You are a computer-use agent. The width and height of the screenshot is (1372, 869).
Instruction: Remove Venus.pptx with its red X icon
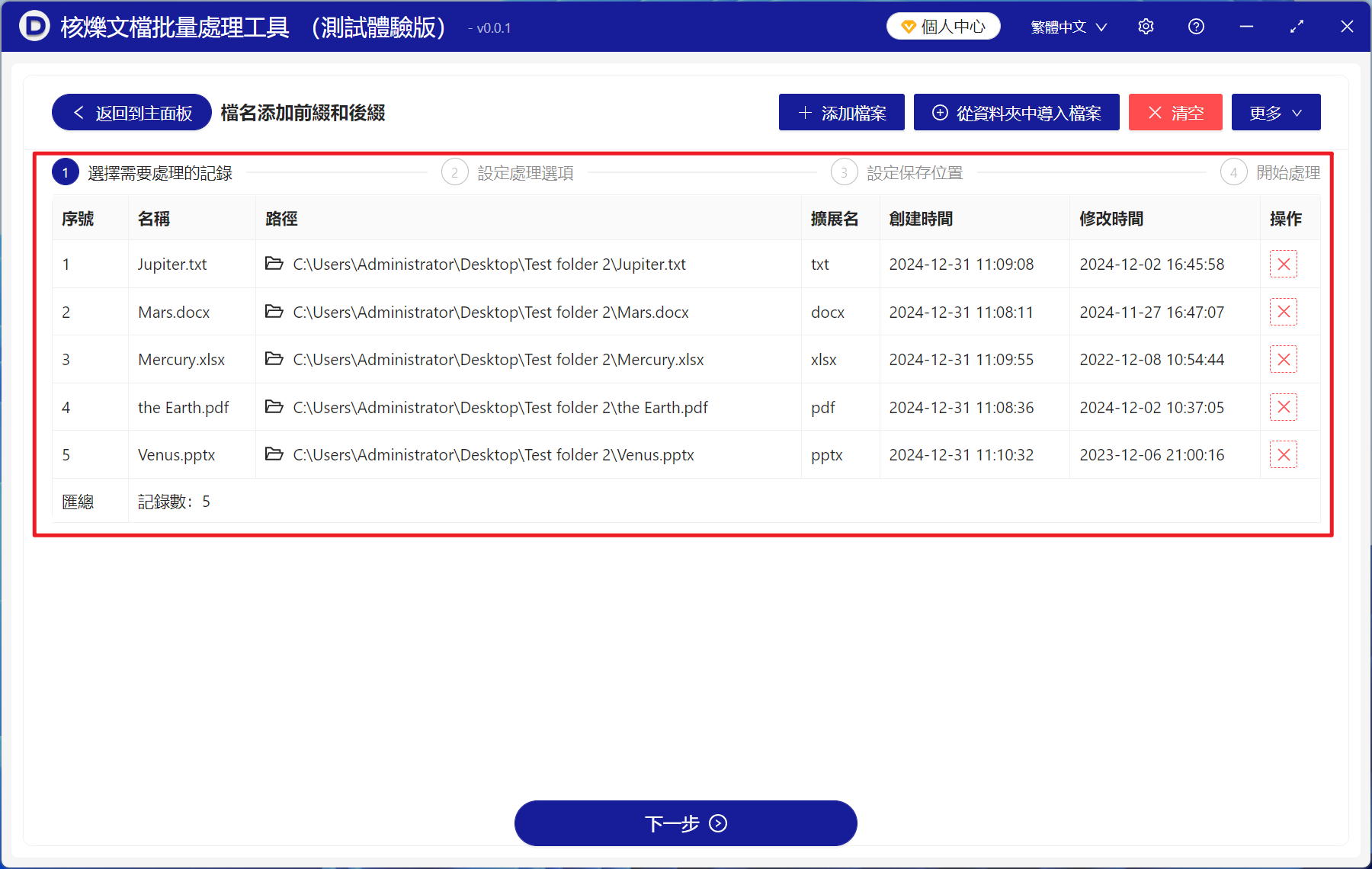1284,455
